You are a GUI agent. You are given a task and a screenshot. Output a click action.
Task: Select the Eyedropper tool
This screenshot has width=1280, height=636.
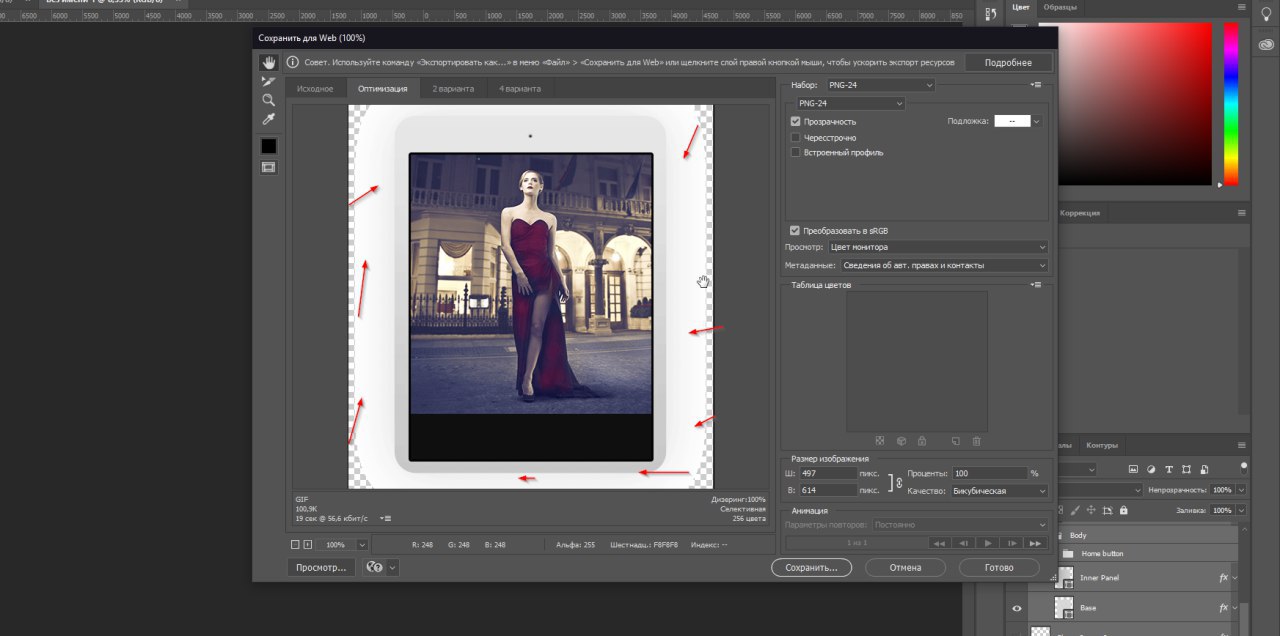(x=268, y=119)
